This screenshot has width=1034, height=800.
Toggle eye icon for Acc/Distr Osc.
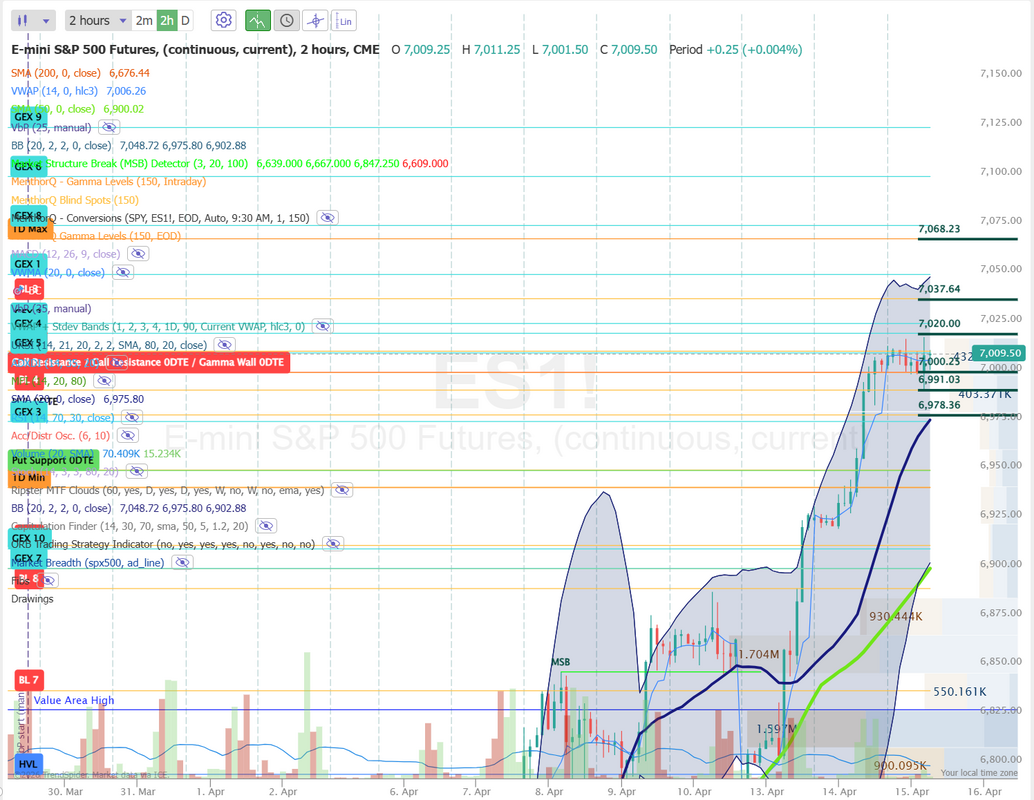tap(127, 436)
